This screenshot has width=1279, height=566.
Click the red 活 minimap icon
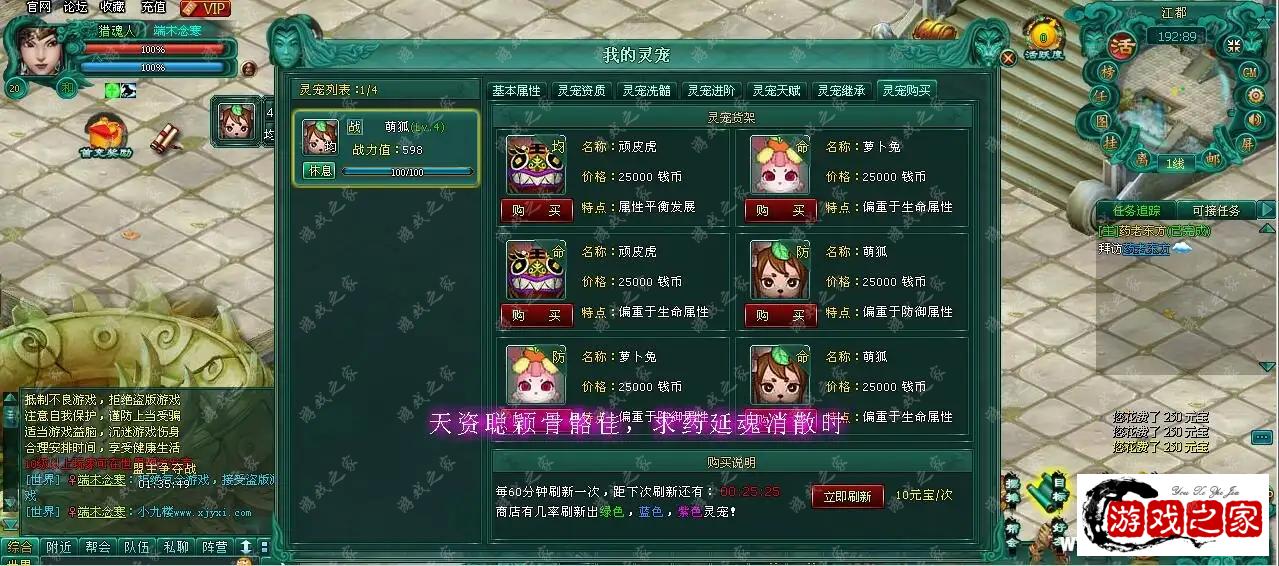(x=1121, y=45)
